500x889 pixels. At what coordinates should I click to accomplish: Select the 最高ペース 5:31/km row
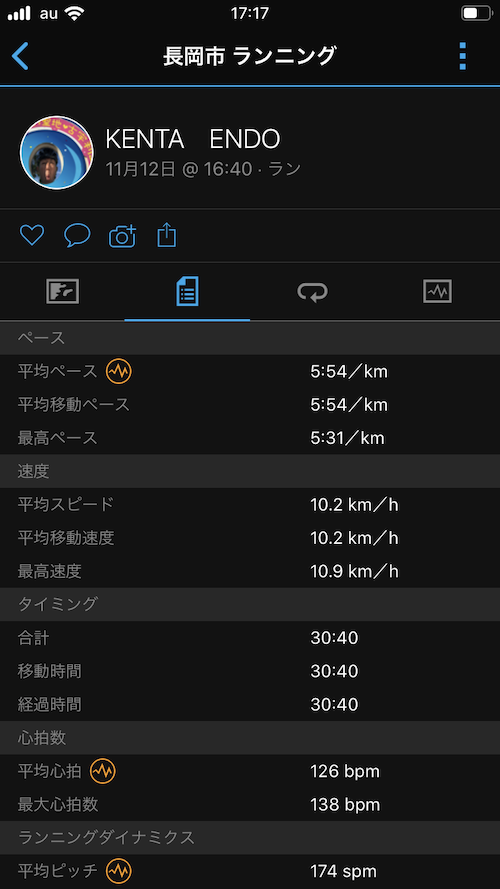coord(250,438)
